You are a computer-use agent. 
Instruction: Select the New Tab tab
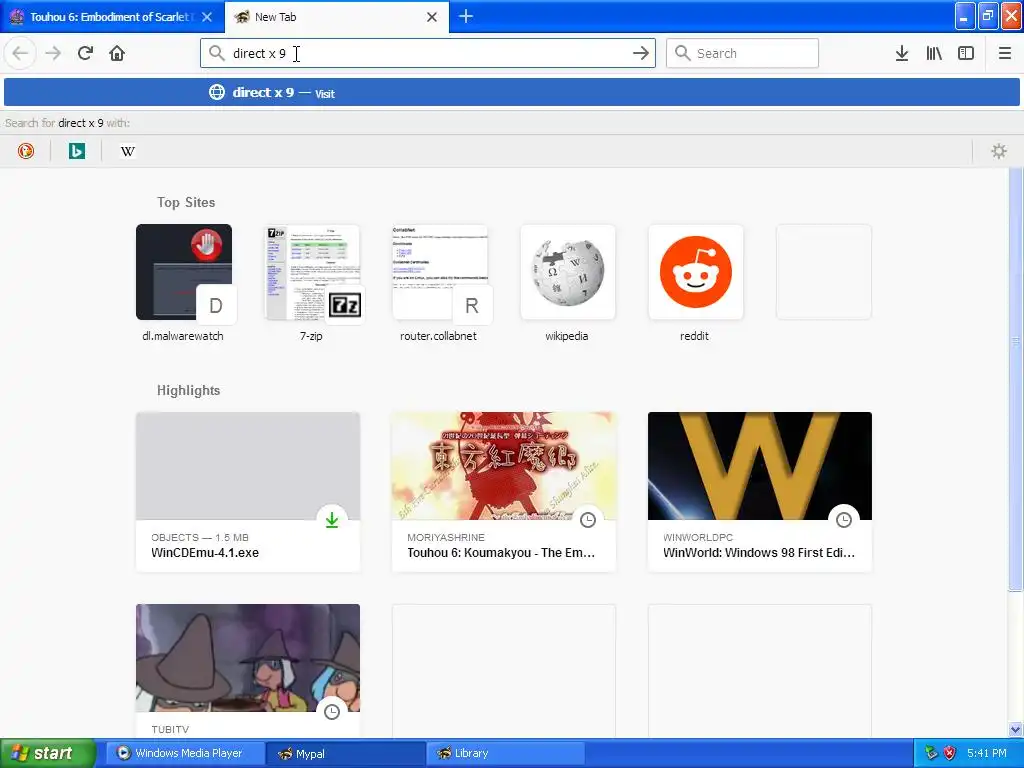pyautogui.click(x=336, y=17)
